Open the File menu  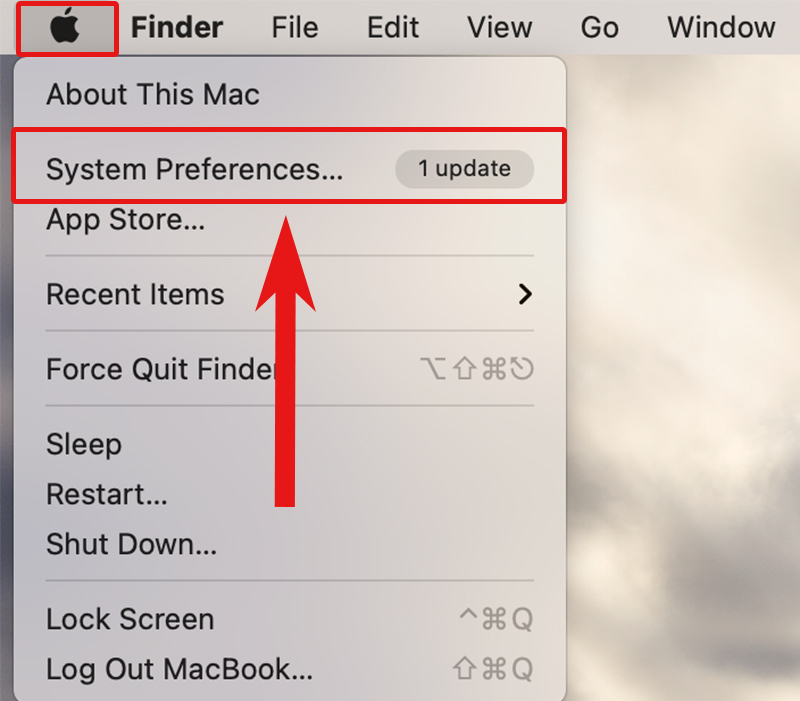tap(294, 27)
